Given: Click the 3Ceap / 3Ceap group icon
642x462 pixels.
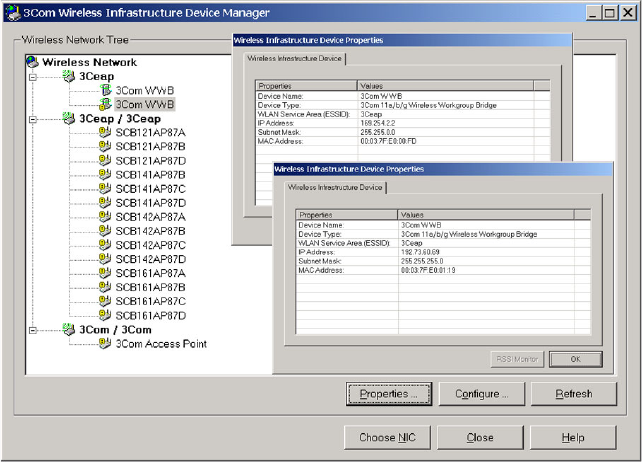Looking at the screenshot, I should 68,118.
